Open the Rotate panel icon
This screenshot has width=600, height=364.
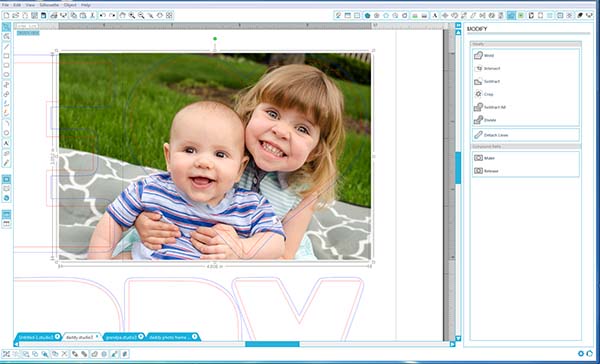point(454,16)
